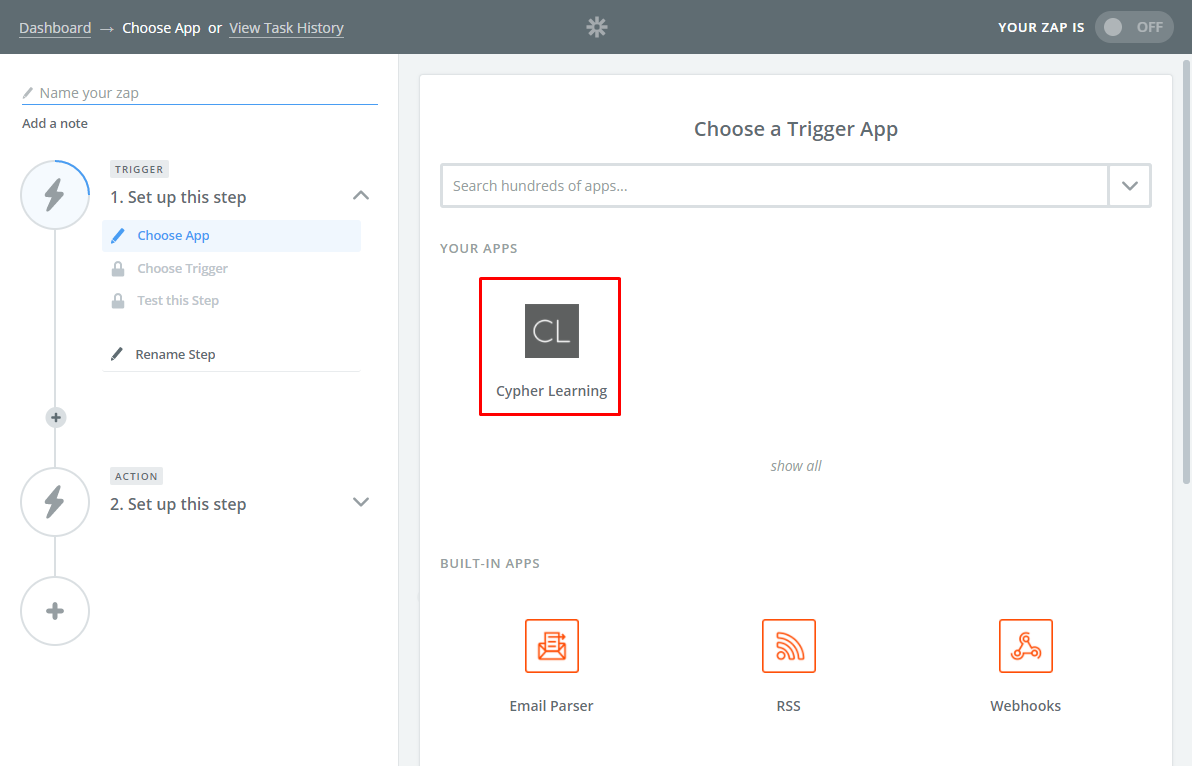Image resolution: width=1192 pixels, height=766 pixels.
Task: Click Add a note
Action: coord(55,123)
